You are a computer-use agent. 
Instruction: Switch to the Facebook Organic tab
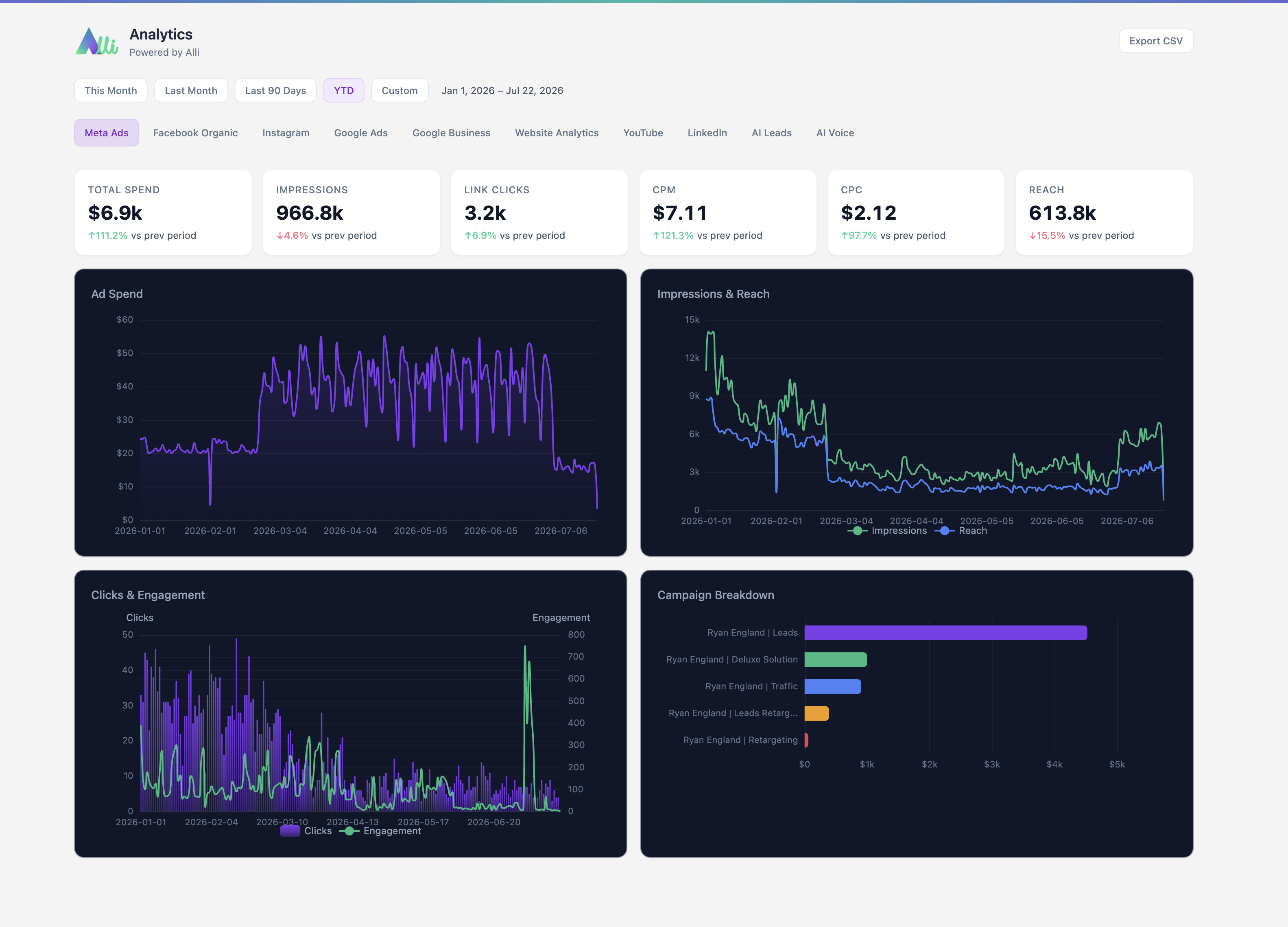tap(195, 133)
